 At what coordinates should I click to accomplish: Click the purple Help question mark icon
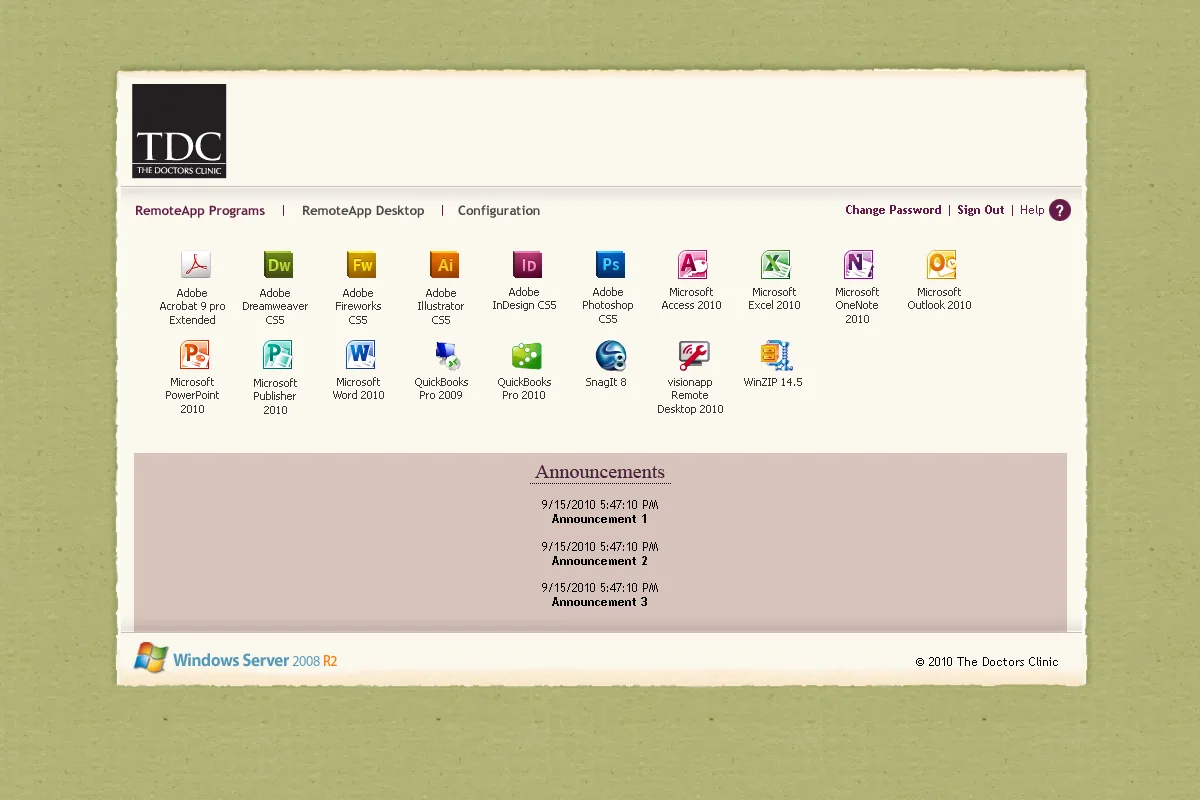coord(1060,210)
